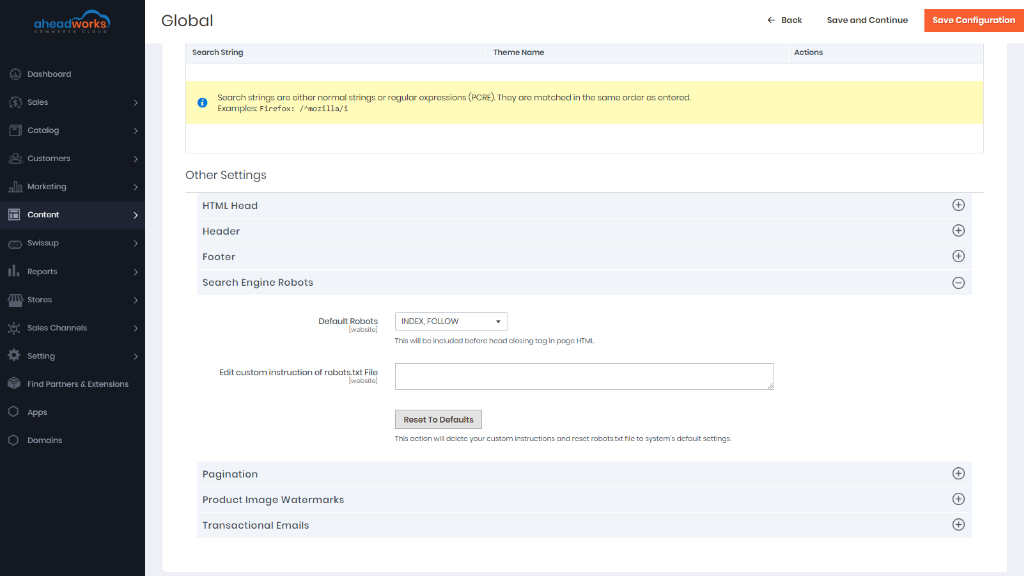
Task: Click the Sales Channels icon
Action: (x=14, y=328)
